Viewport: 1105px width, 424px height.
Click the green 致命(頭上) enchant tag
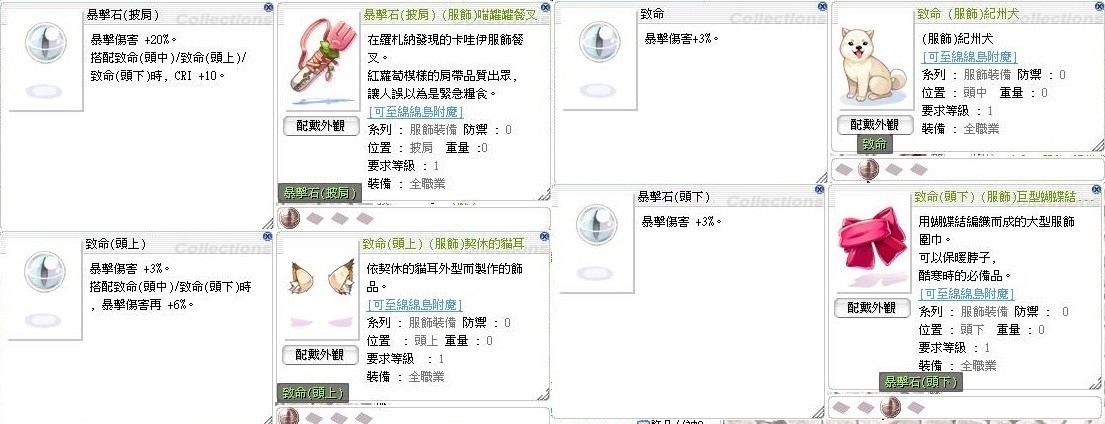point(313,394)
